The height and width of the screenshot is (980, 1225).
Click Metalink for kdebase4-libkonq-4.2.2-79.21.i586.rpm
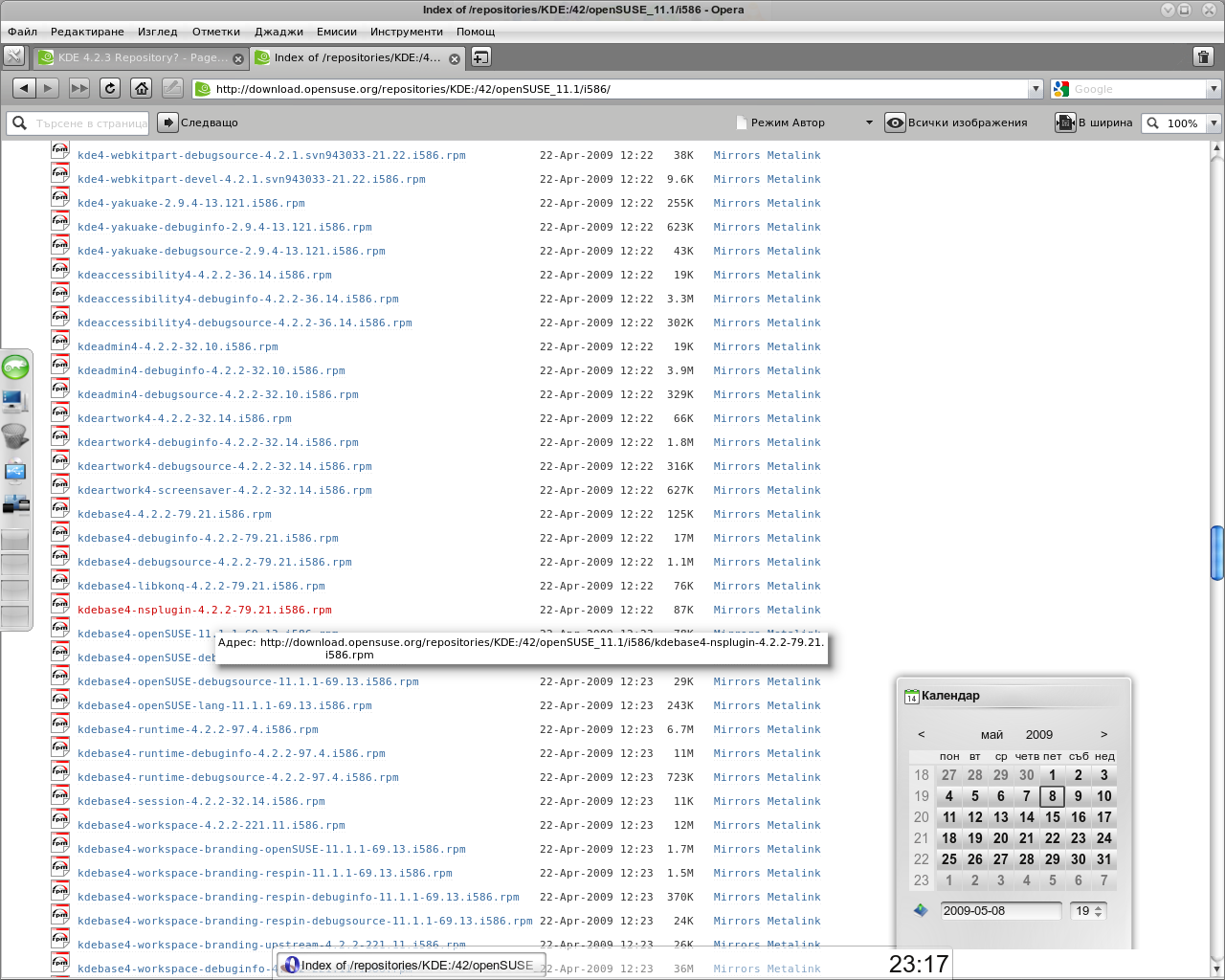794,586
